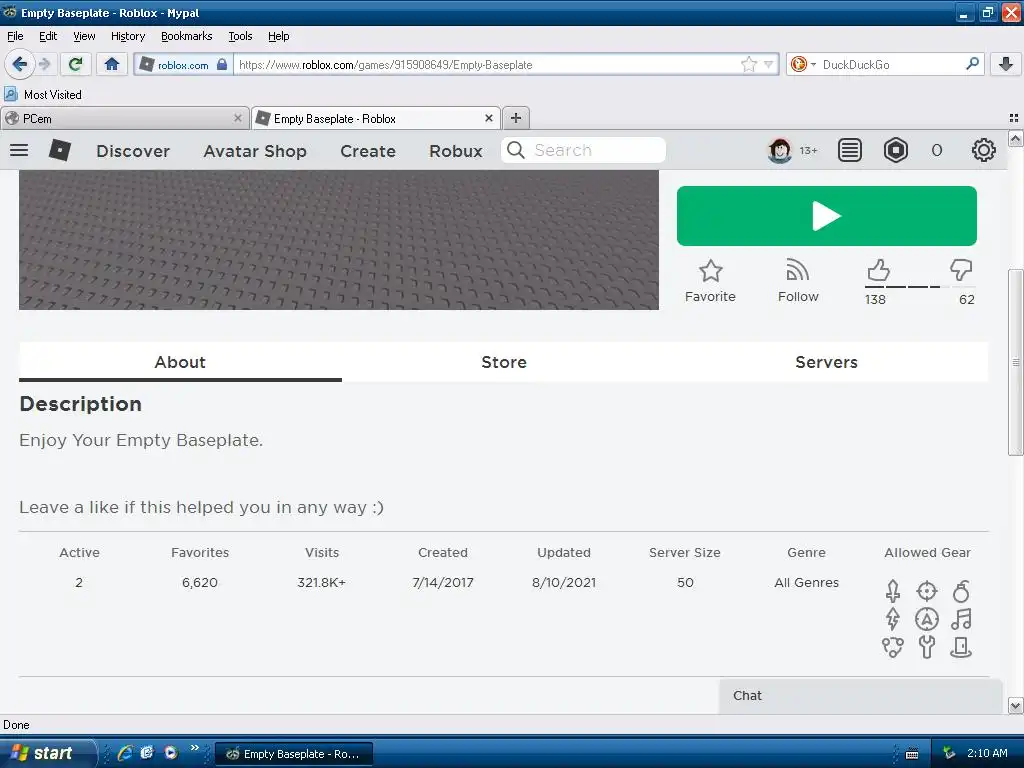This screenshot has width=1024, height=768.
Task: Open the Bookmarks menu
Action: click(186, 36)
